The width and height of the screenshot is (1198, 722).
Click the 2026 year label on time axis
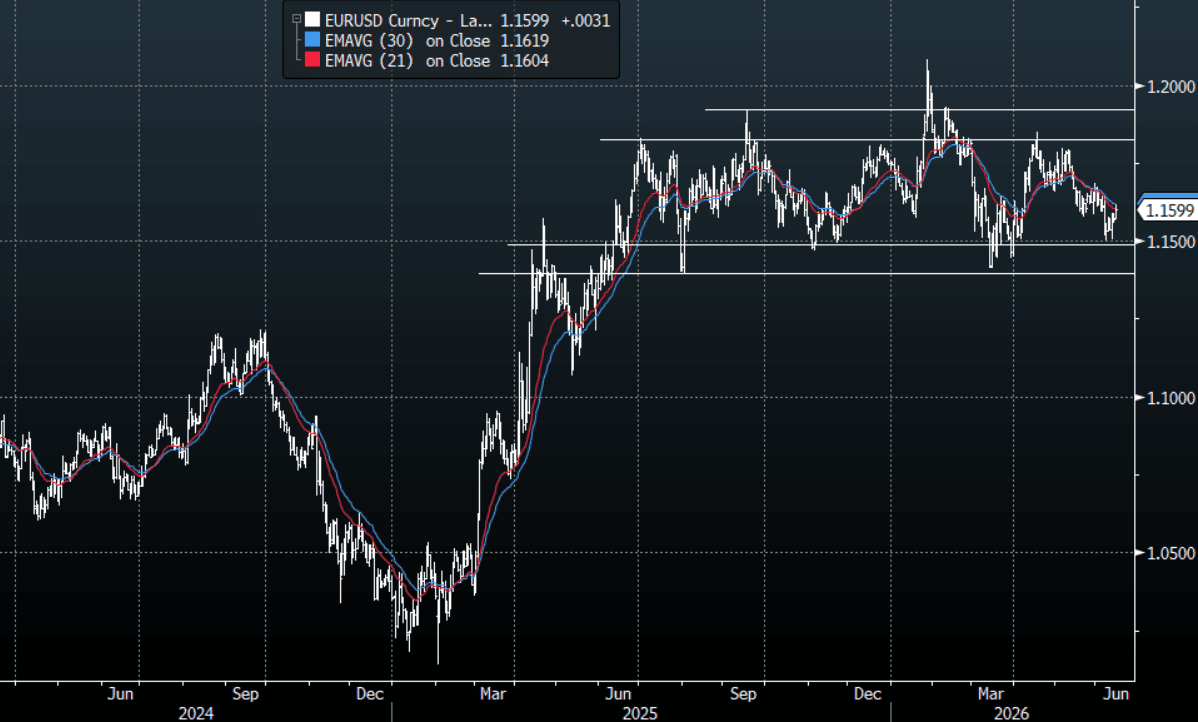1011,714
